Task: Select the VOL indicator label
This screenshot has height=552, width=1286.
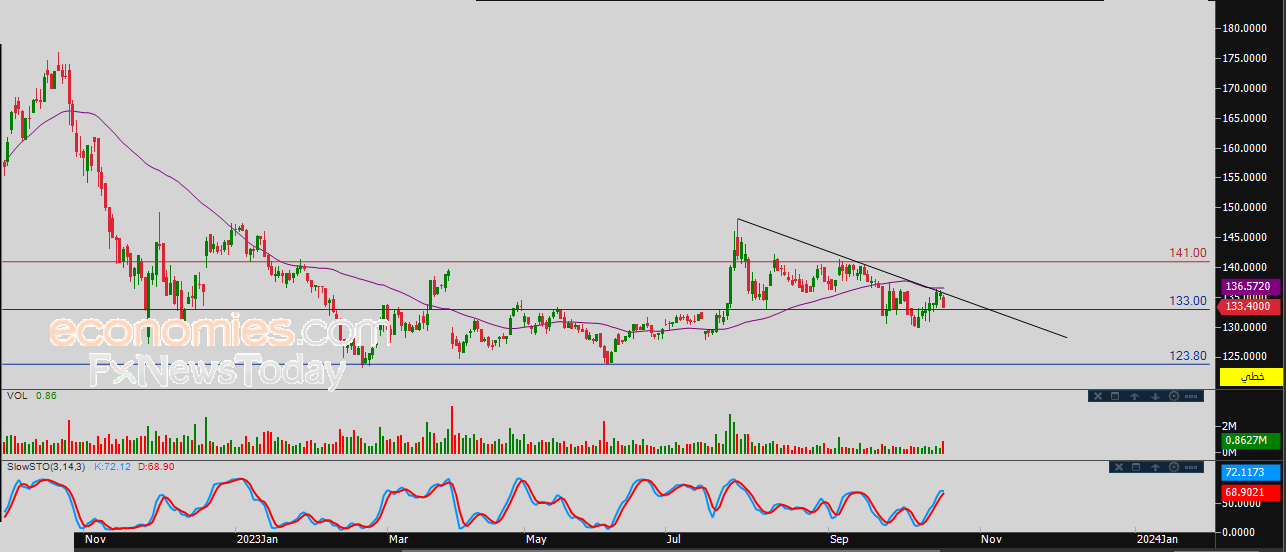Action: [16, 396]
